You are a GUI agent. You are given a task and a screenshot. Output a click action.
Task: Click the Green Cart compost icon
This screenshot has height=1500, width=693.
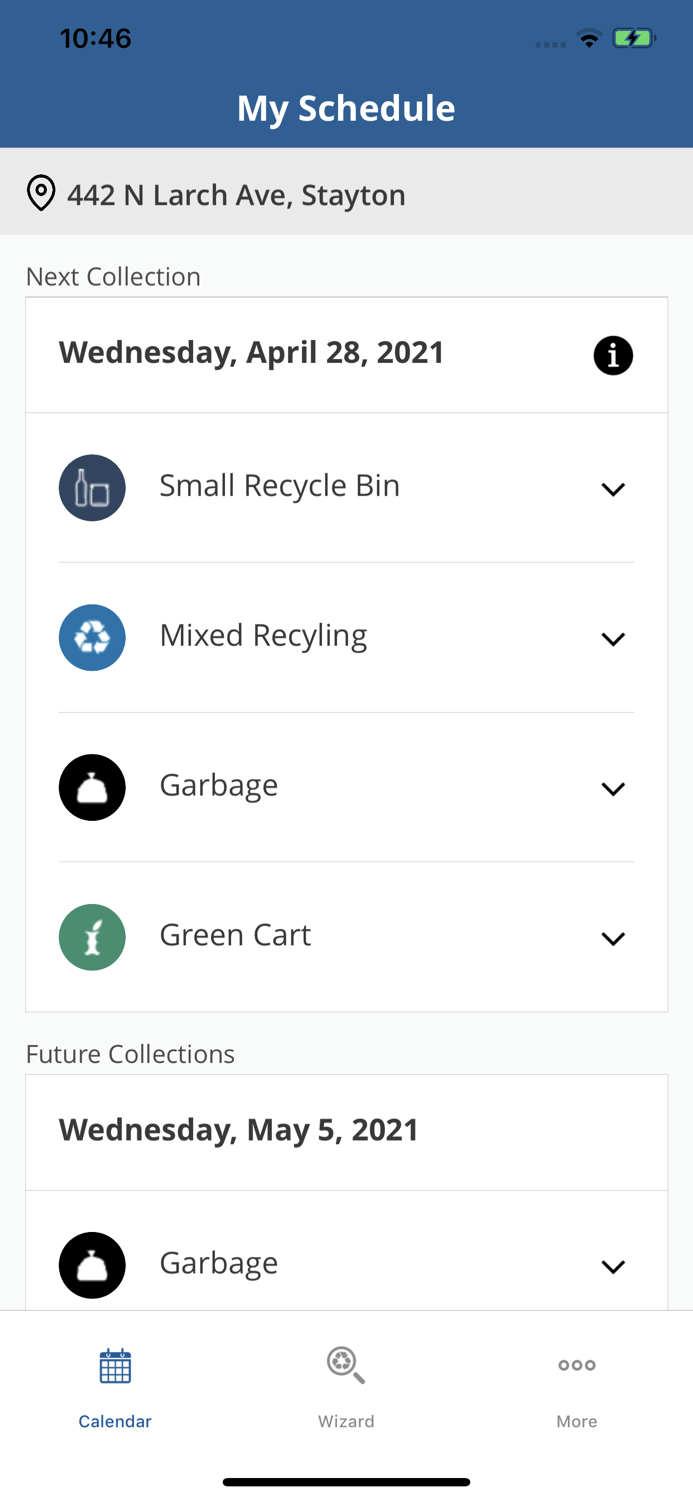coord(92,936)
